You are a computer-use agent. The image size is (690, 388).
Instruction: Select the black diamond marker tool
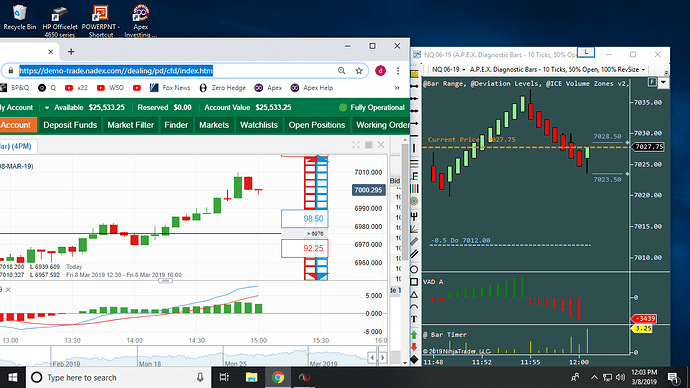click(x=414, y=359)
